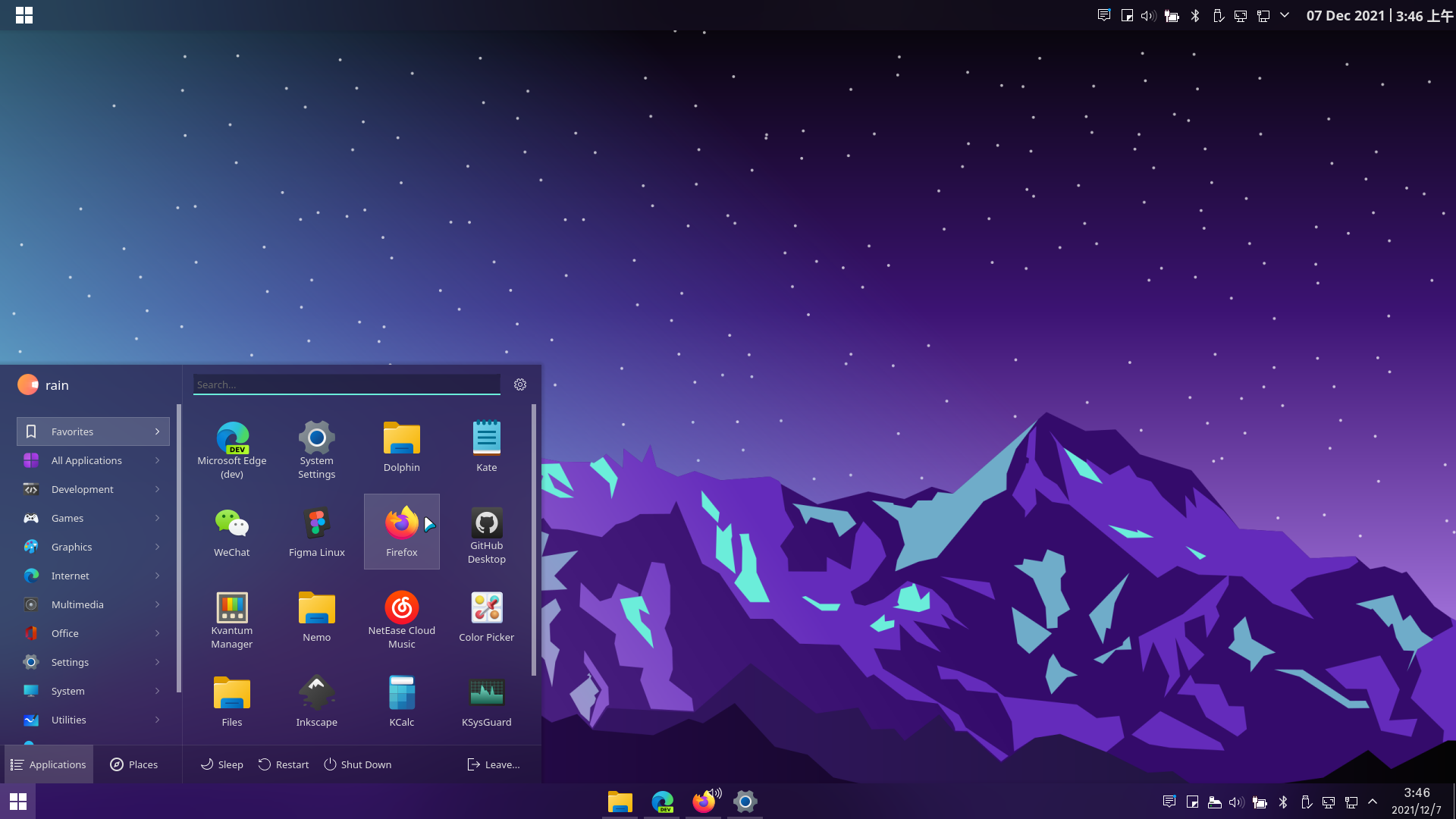
Task: Switch to the Places tab
Action: pos(134,764)
